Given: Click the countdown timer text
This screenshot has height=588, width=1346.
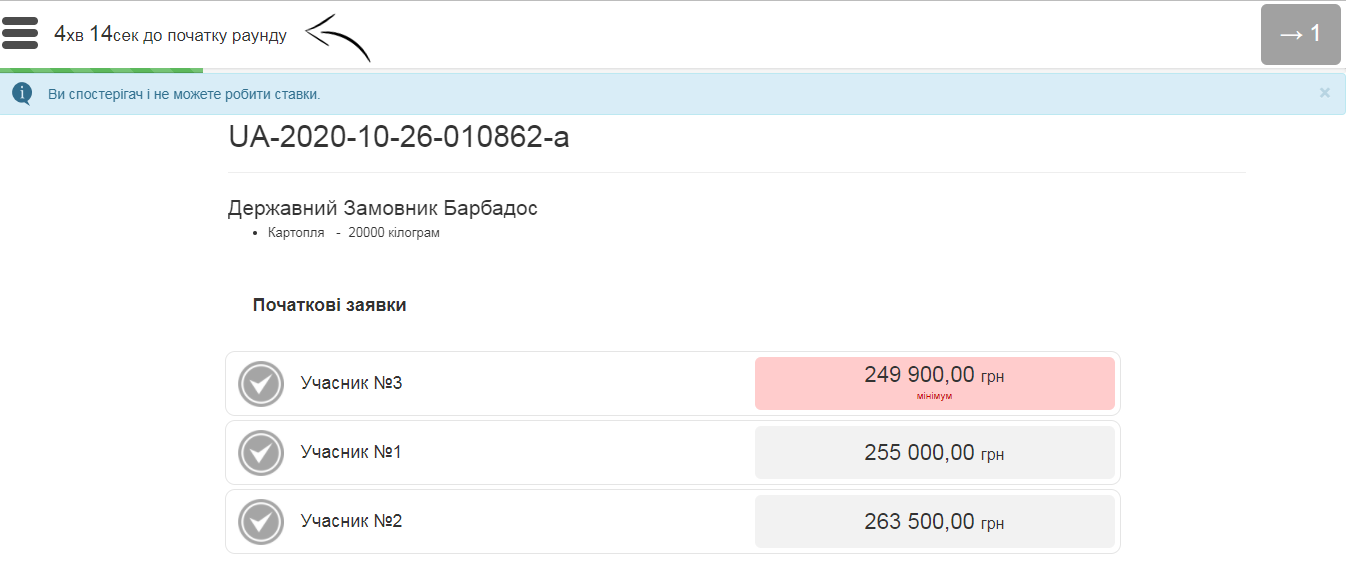Looking at the screenshot, I should [170, 35].
